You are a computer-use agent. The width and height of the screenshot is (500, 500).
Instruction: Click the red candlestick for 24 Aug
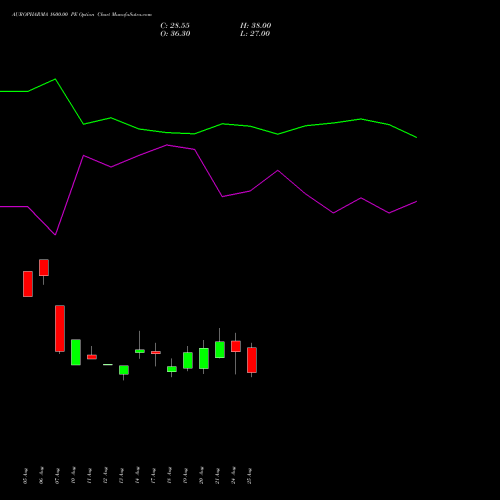click(x=236, y=346)
